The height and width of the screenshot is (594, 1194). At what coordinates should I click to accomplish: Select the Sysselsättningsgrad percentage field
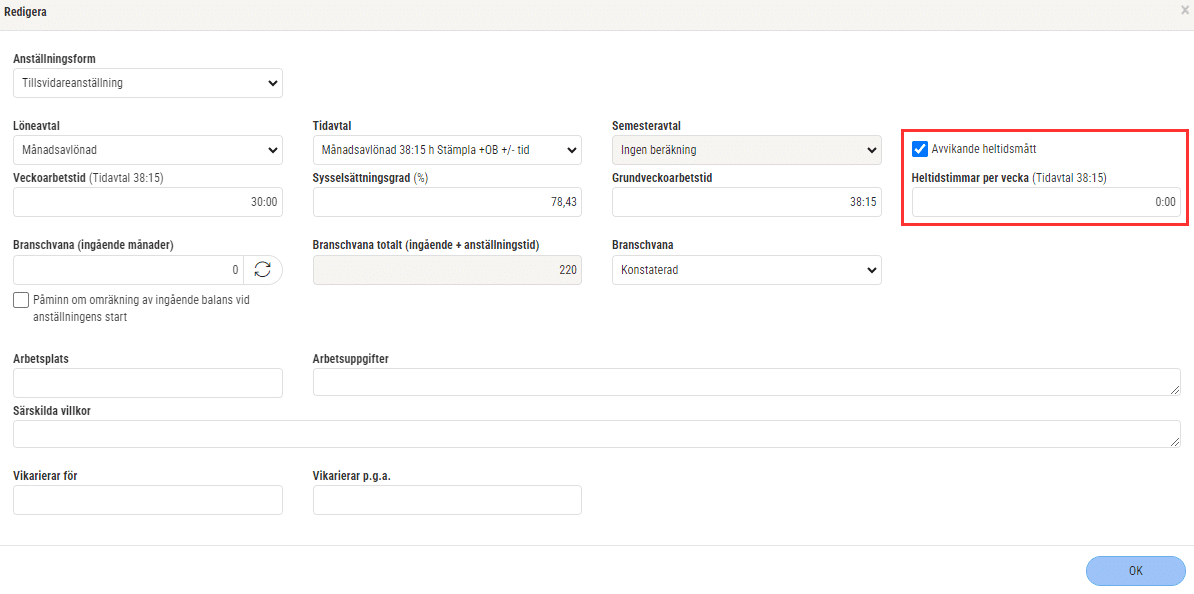pos(447,203)
